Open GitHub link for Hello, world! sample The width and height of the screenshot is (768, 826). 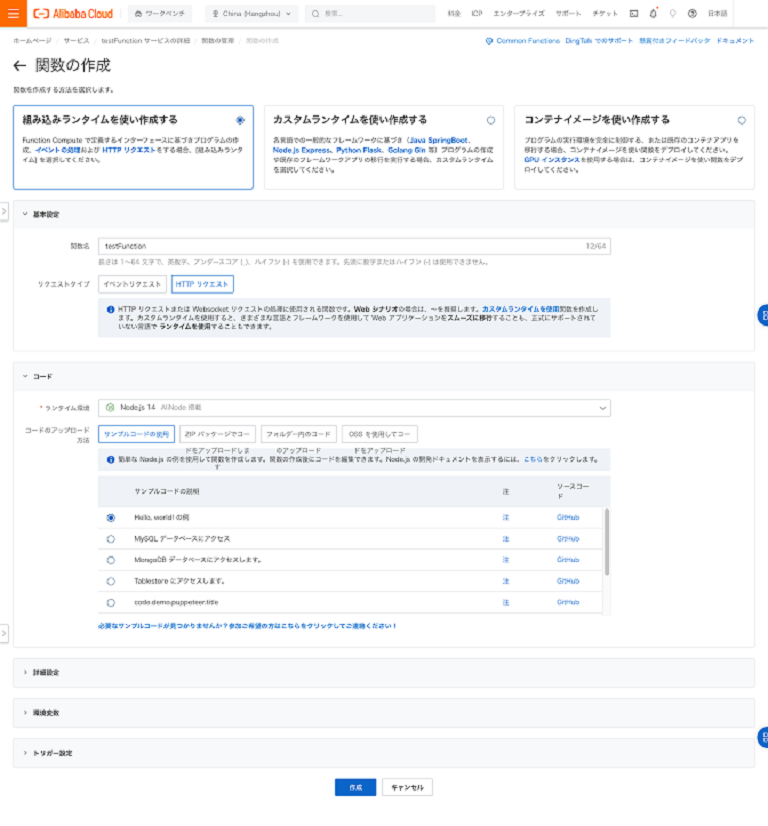click(567, 517)
